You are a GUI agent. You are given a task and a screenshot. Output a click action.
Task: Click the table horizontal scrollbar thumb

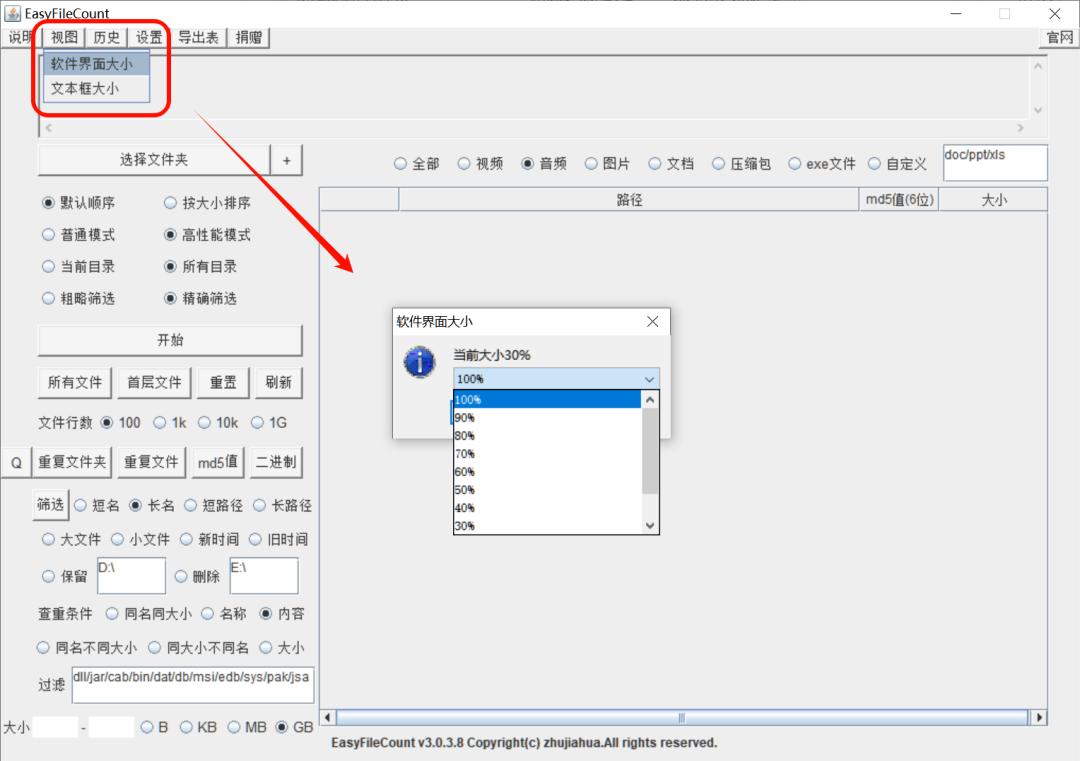[x=681, y=718]
